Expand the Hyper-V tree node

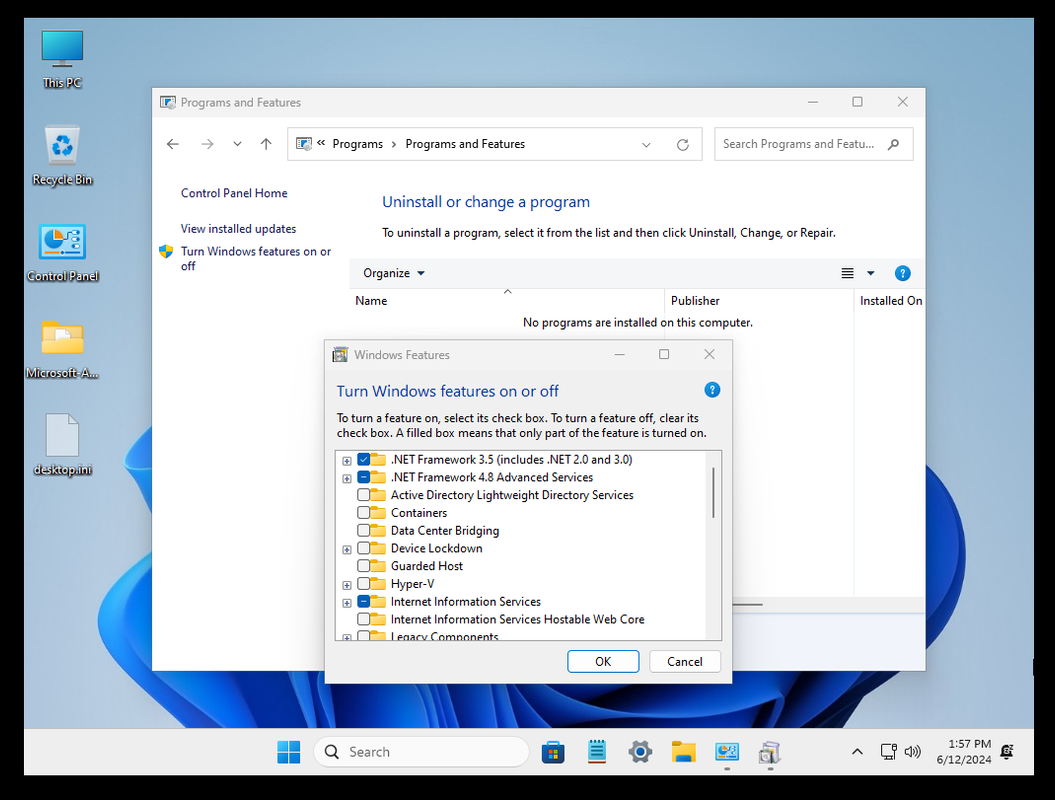[x=347, y=585]
